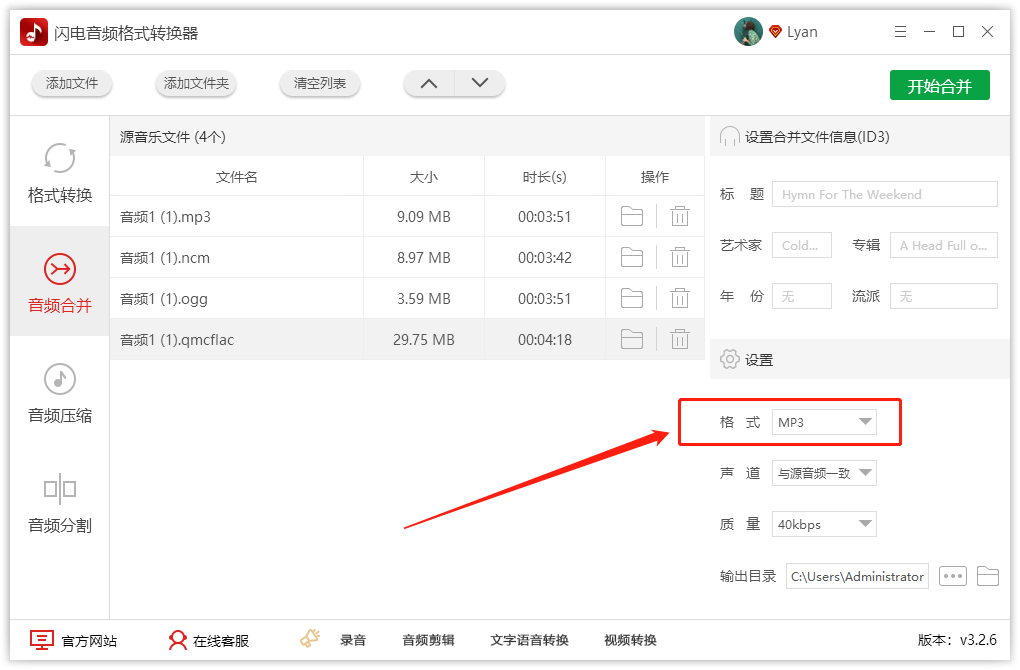Click the 添加文件夹 button
Screen dimensions: 1020x670
point(196,83)
